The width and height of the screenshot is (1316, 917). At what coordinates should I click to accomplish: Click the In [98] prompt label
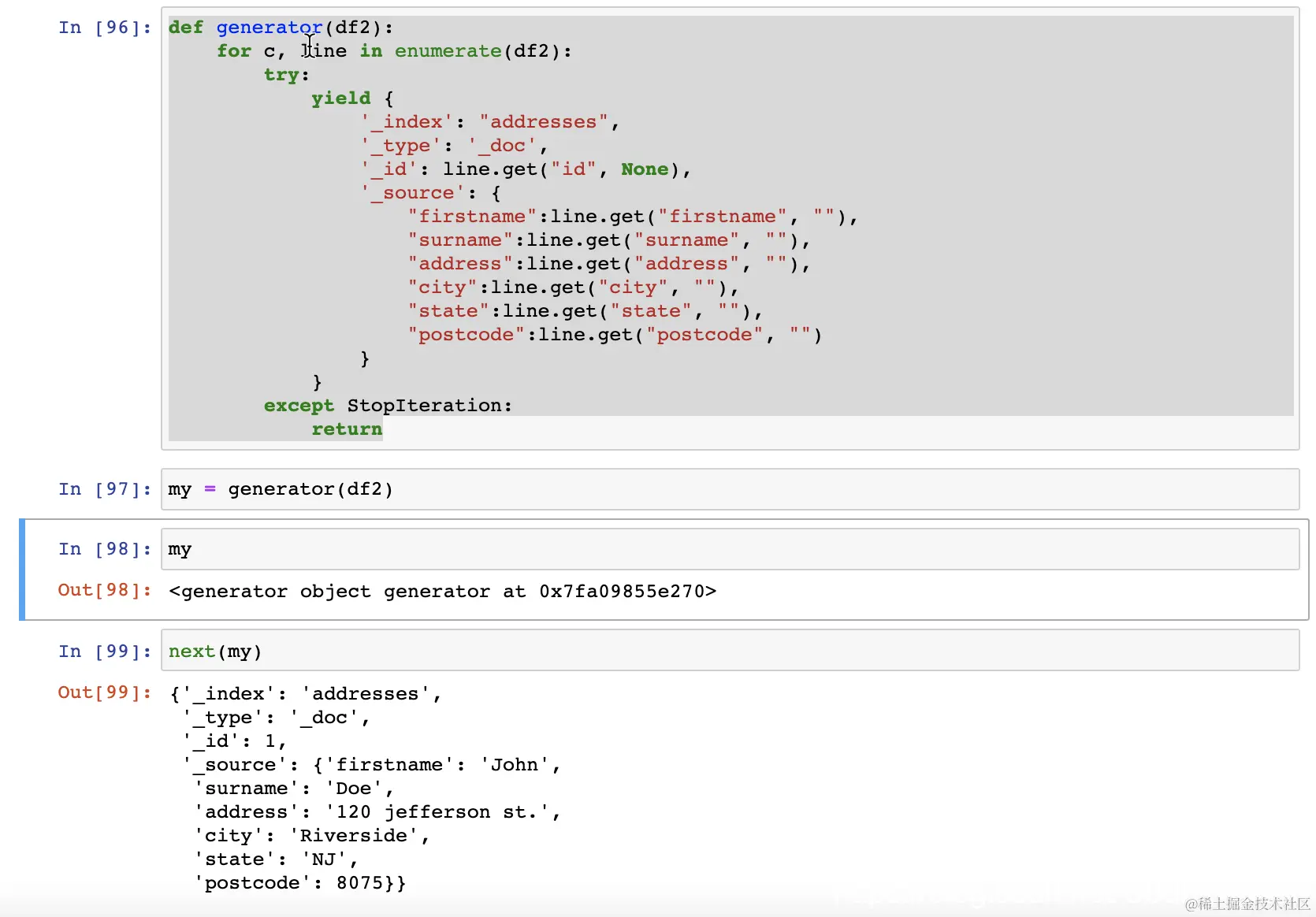(x=105, y=549)
